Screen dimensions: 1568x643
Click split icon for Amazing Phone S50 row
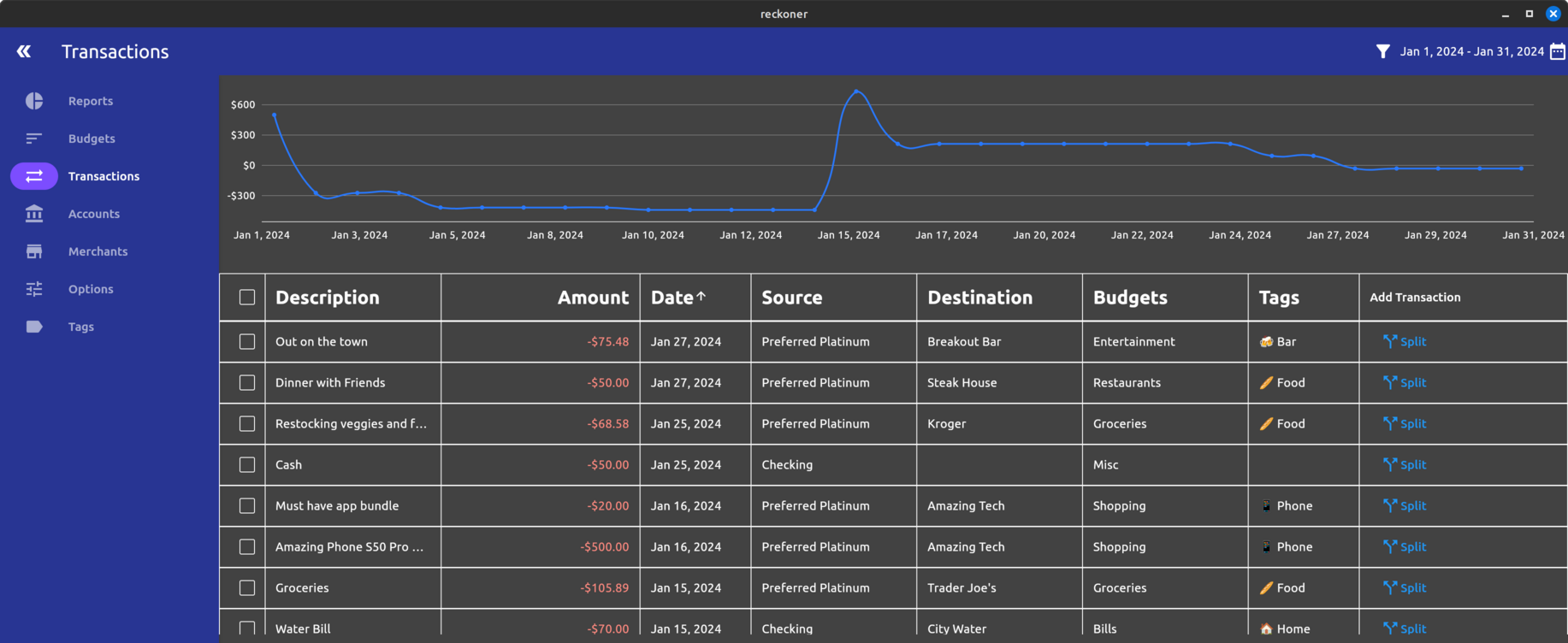(x=1390, y=546)
